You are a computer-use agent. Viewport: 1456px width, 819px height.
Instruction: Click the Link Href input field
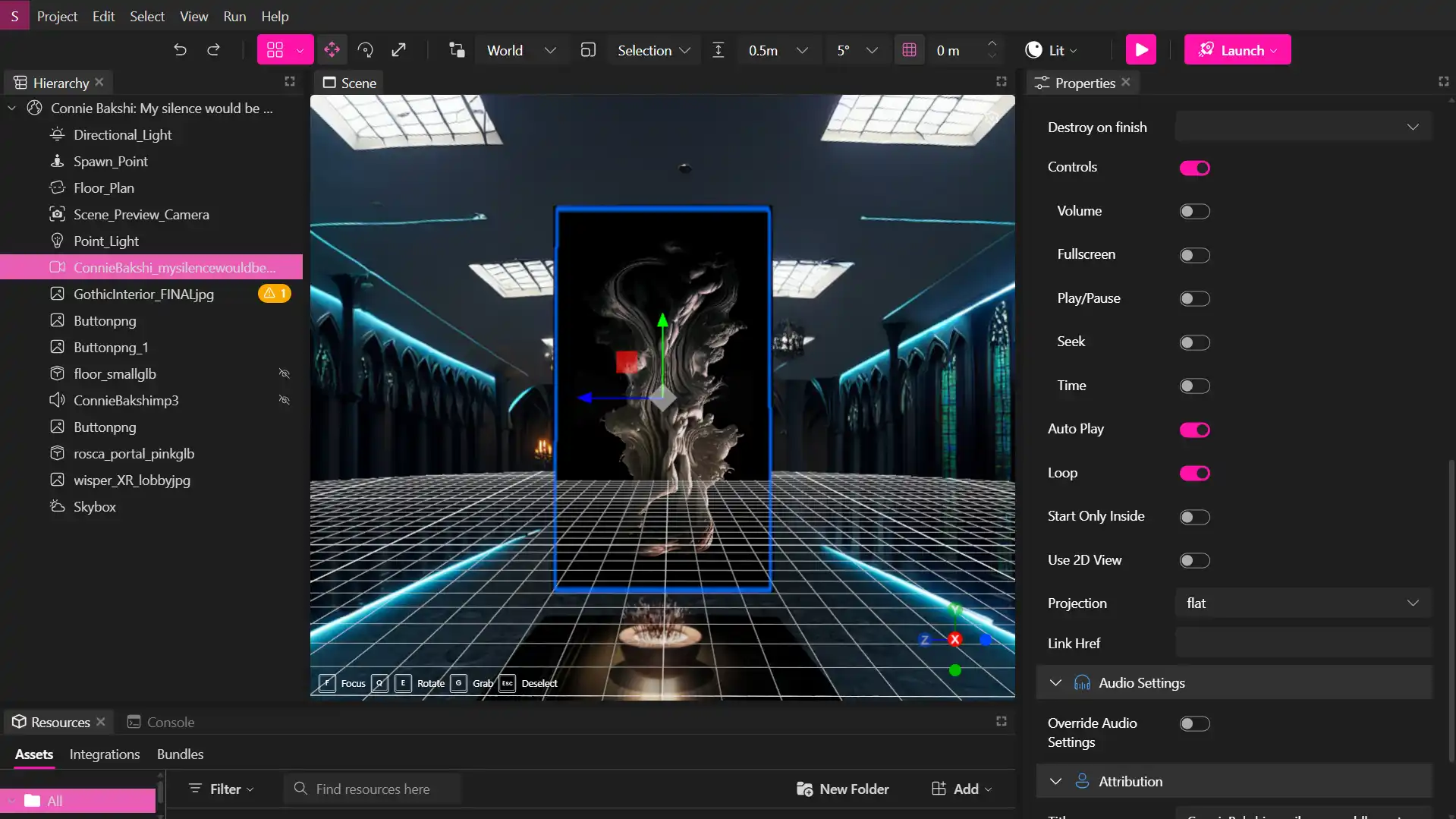point(1303,643)
